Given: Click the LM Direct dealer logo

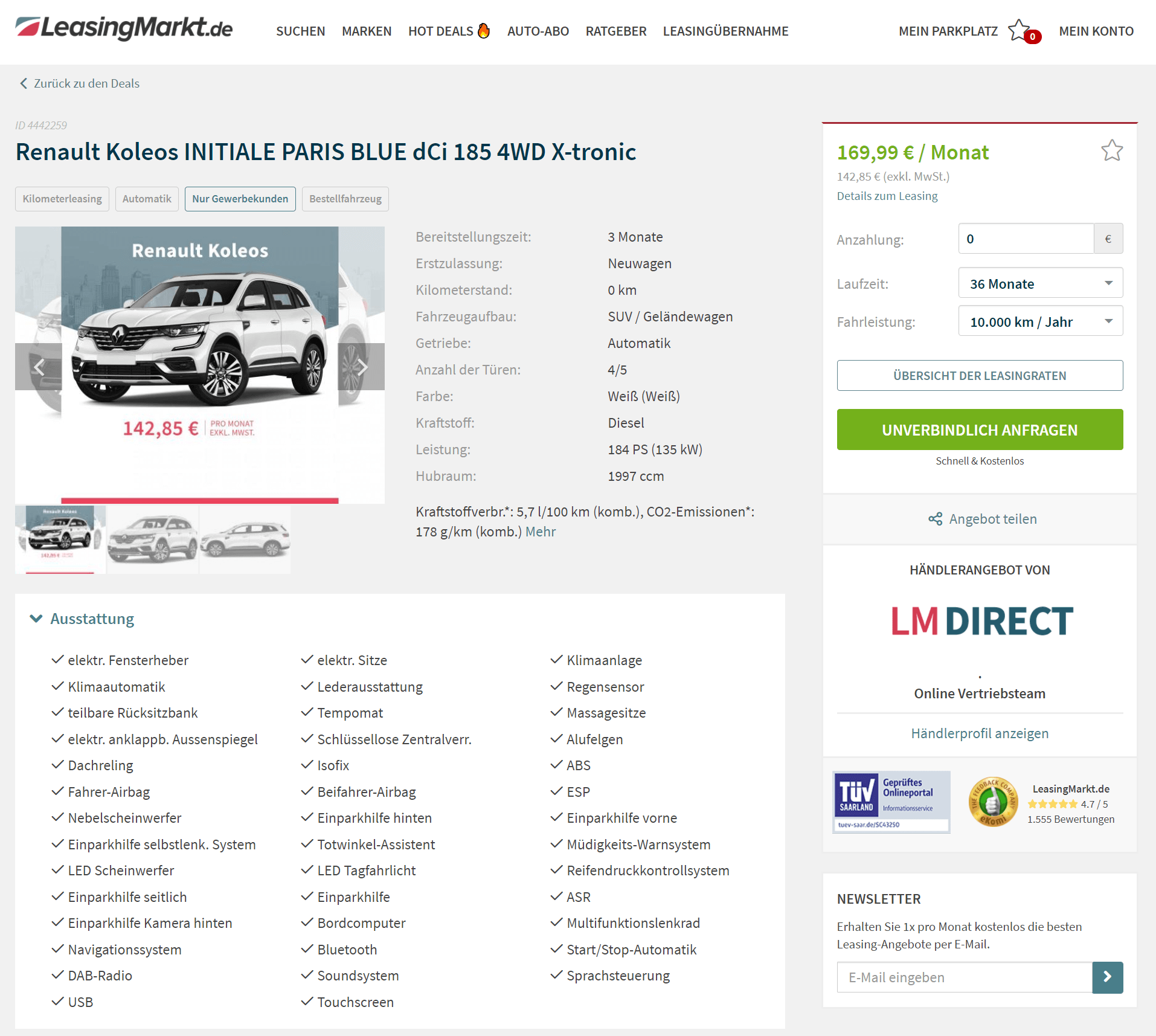Looking at the screenshot, I should pos(982,621).
